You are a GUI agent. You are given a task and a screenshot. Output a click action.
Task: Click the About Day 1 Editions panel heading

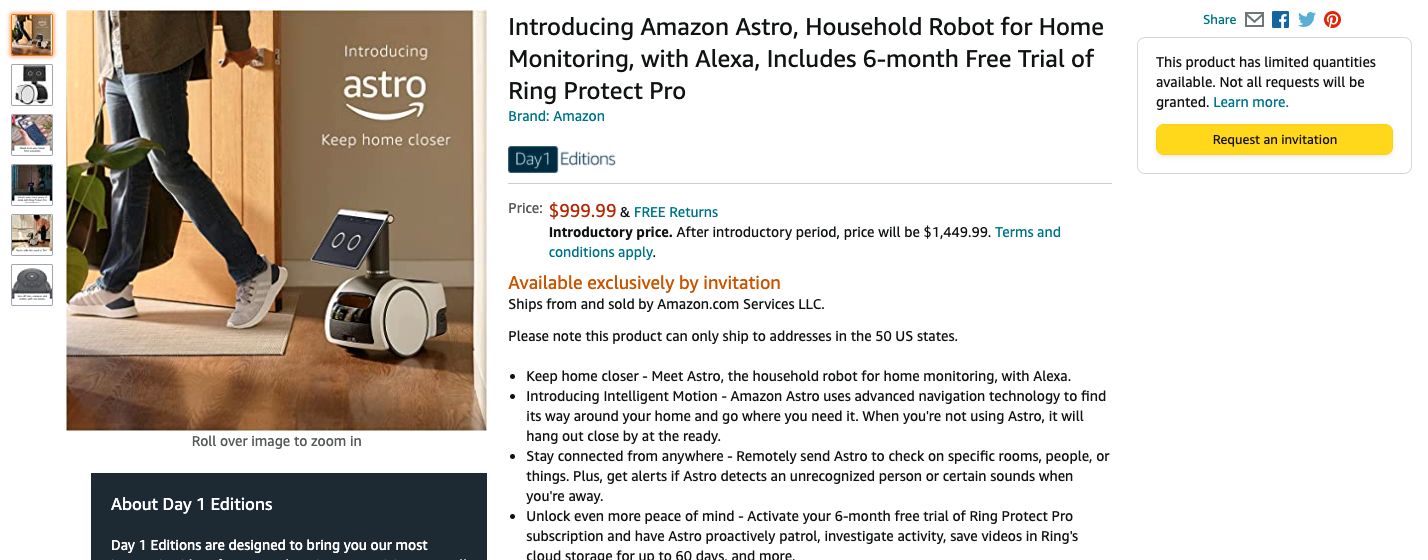pos(192,504)
